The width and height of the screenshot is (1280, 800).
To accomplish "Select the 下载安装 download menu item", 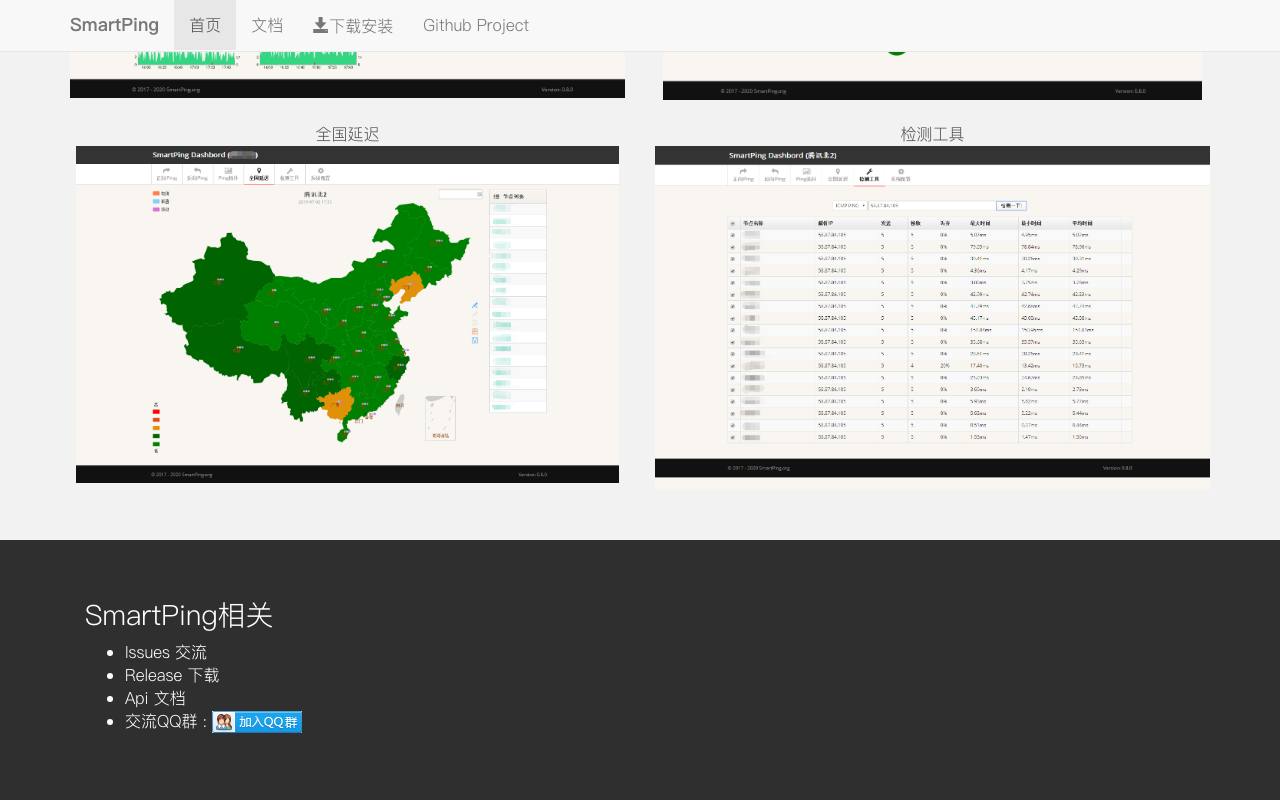I will pyautogui.click(x=353, y=25).
